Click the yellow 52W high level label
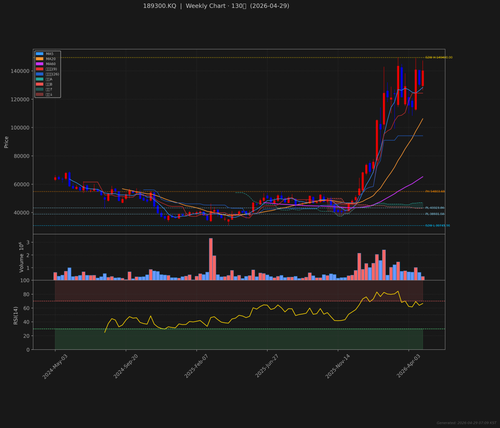 439,58
